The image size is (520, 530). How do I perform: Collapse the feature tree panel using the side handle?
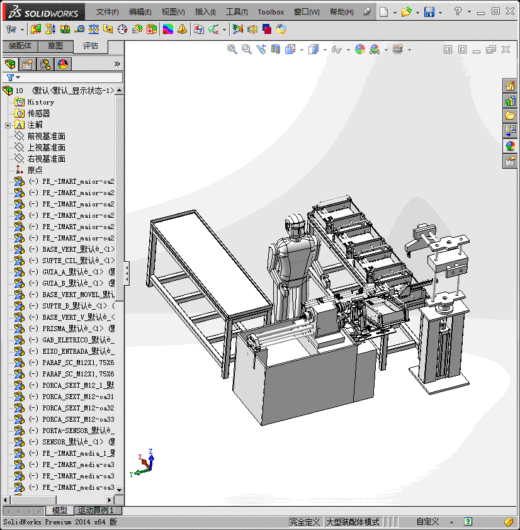pos(127,273)
